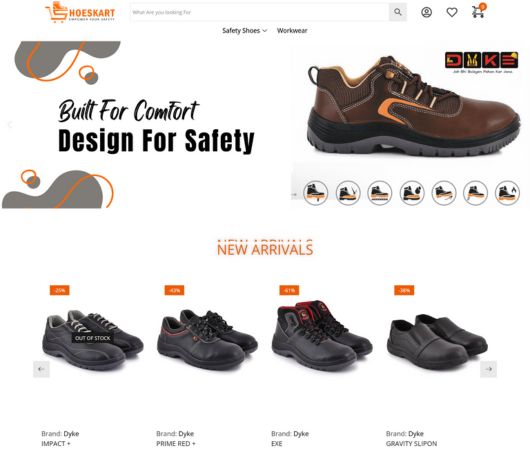The height and width of the screenshot is (450, 530).
Task: Open the shopping cart icon
Action: coord(478,11)
